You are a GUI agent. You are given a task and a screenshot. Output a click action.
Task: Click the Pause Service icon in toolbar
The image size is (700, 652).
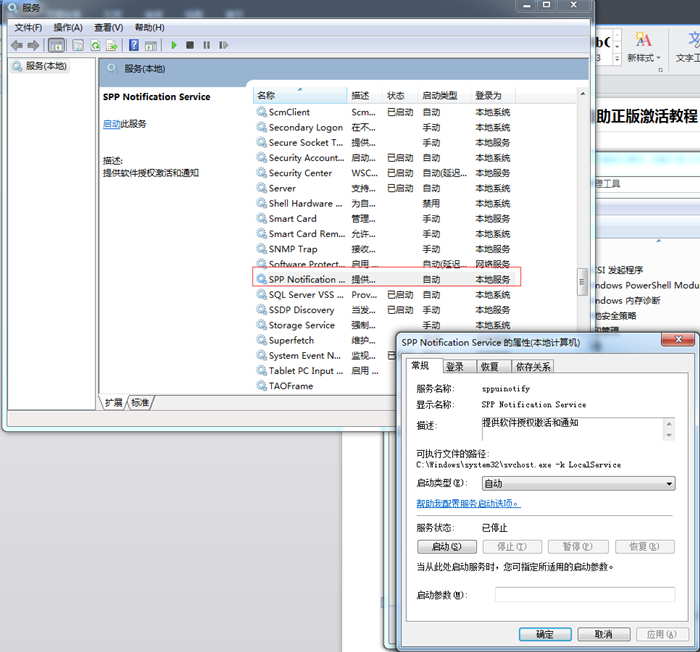click(206, 45)
